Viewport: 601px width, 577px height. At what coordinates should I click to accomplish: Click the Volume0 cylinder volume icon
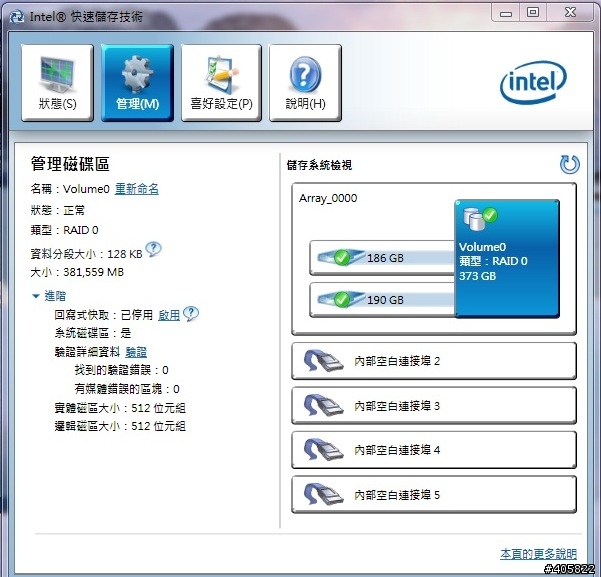pos(480,219)
